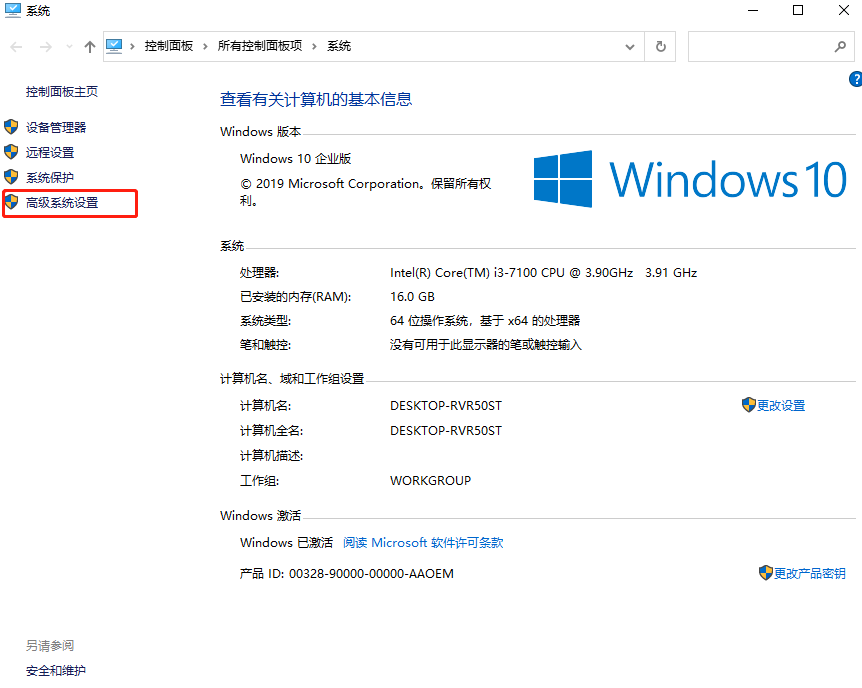862x688 pixels.
Task: Open 设备管理器 from the sidebar
Action: click(x=58, y=127)
